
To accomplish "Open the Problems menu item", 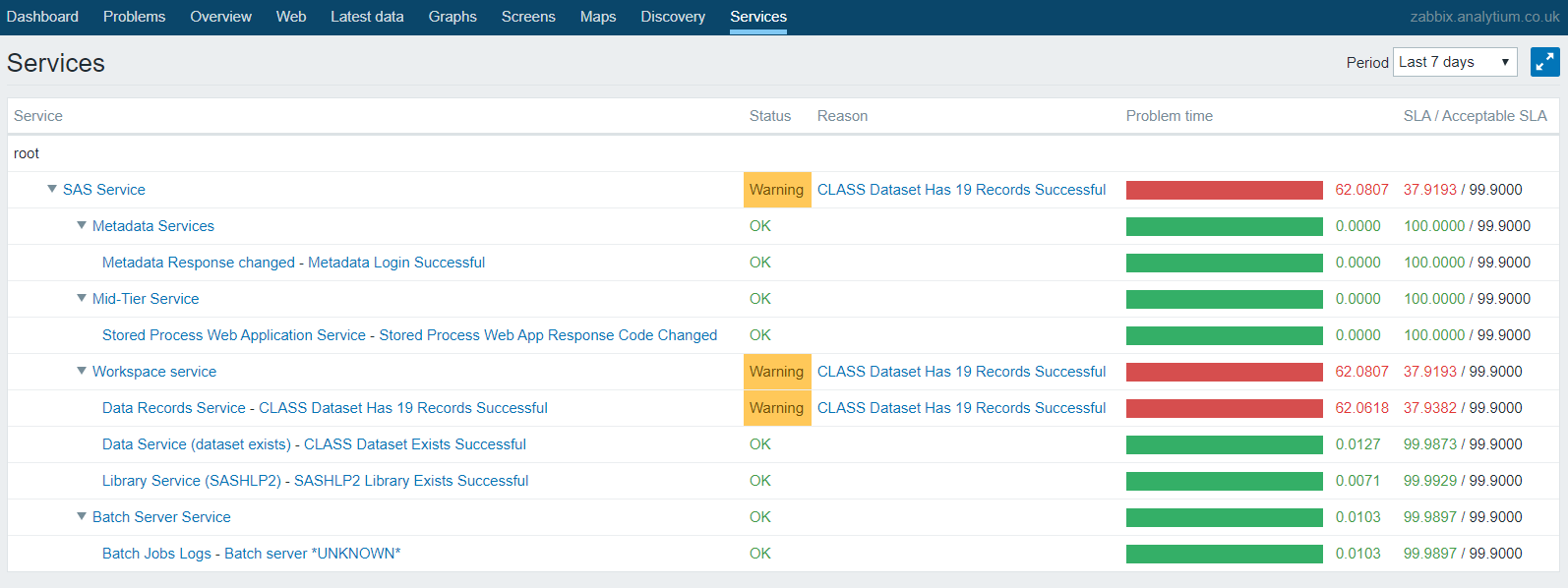I will point(134,17).
